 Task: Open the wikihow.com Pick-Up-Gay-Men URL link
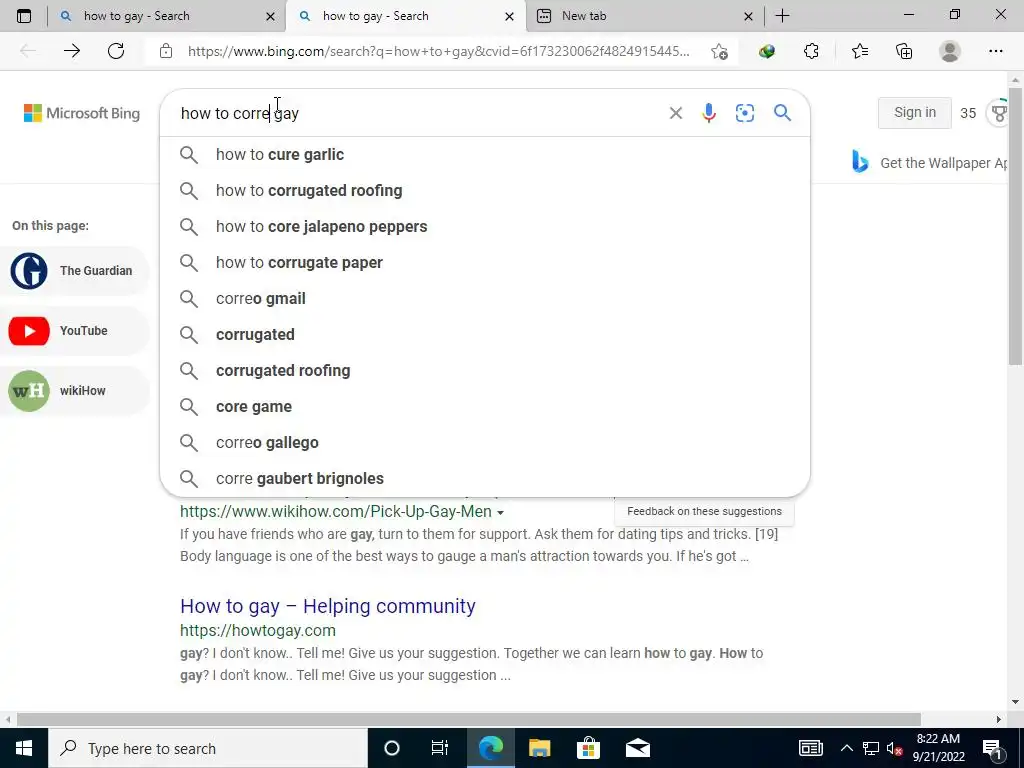pyautogui.click(x=336, y=511)
